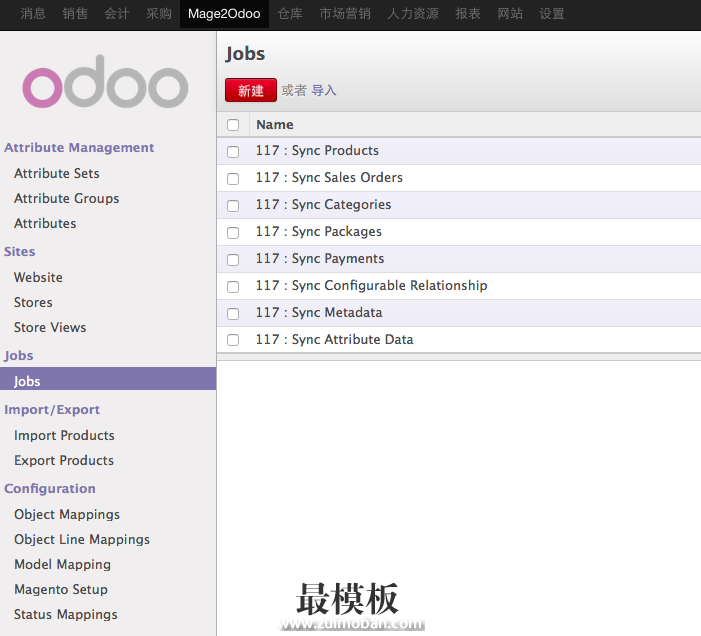Click the Jobs section header
The image size is (701, 636).
pyautogui.click(x=19, y=356)
